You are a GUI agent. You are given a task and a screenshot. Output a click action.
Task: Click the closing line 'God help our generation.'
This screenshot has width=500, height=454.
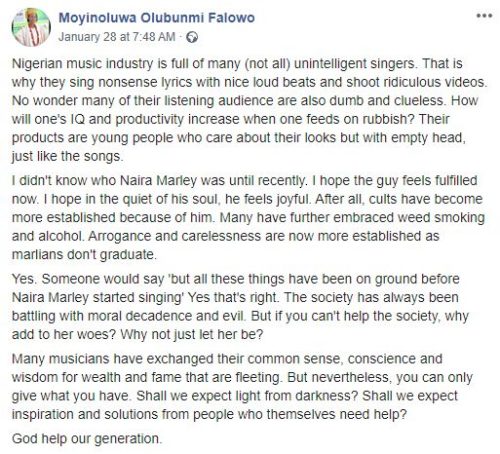87,439
